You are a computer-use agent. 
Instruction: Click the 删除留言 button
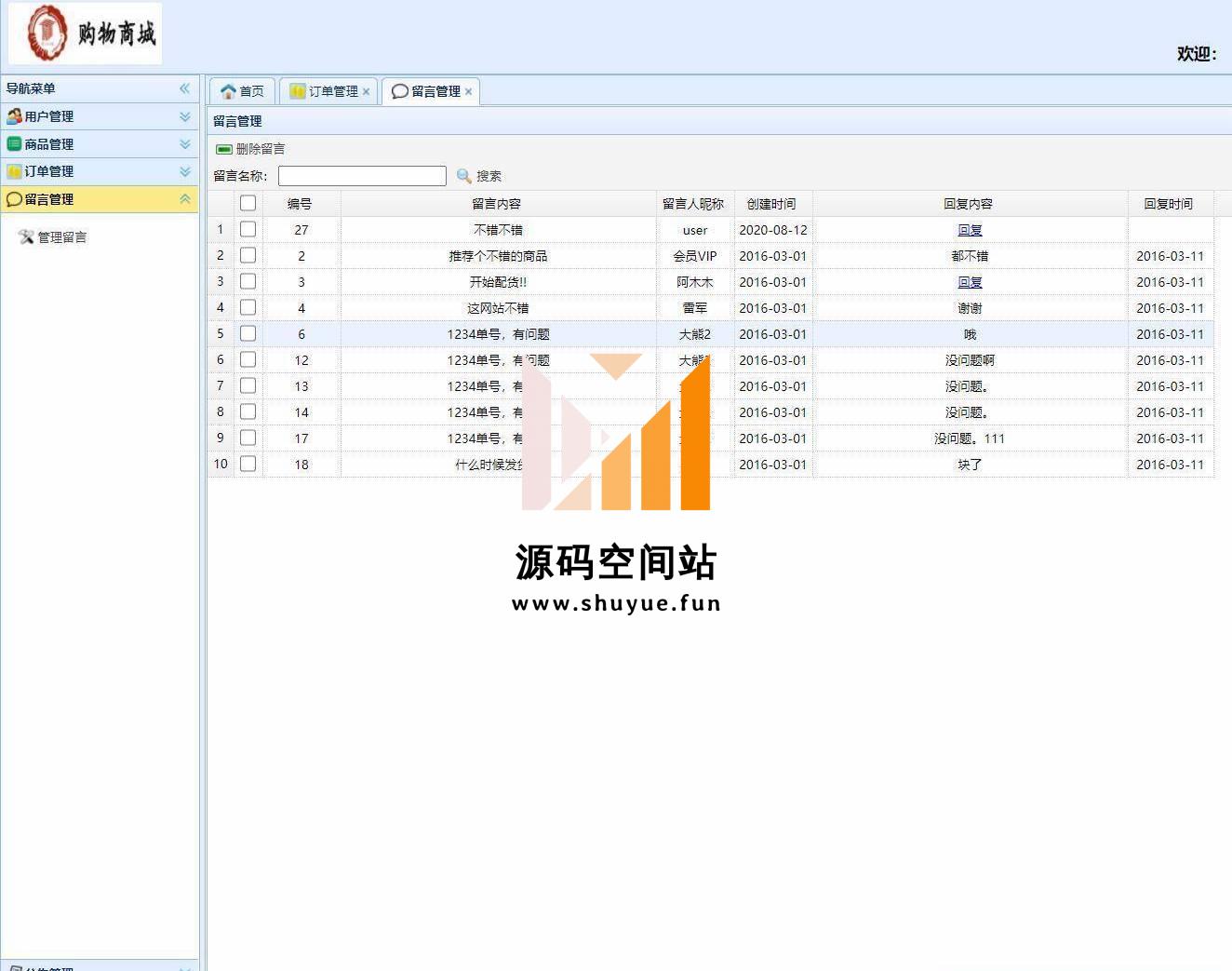[251, 149]
